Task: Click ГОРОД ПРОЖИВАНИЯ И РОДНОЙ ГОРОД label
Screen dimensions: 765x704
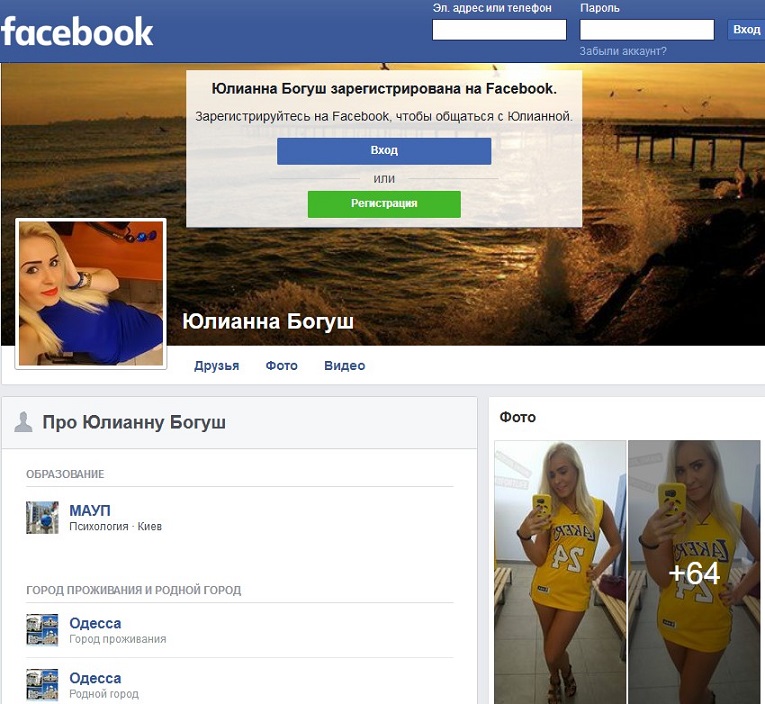Action: coord(134,590)
